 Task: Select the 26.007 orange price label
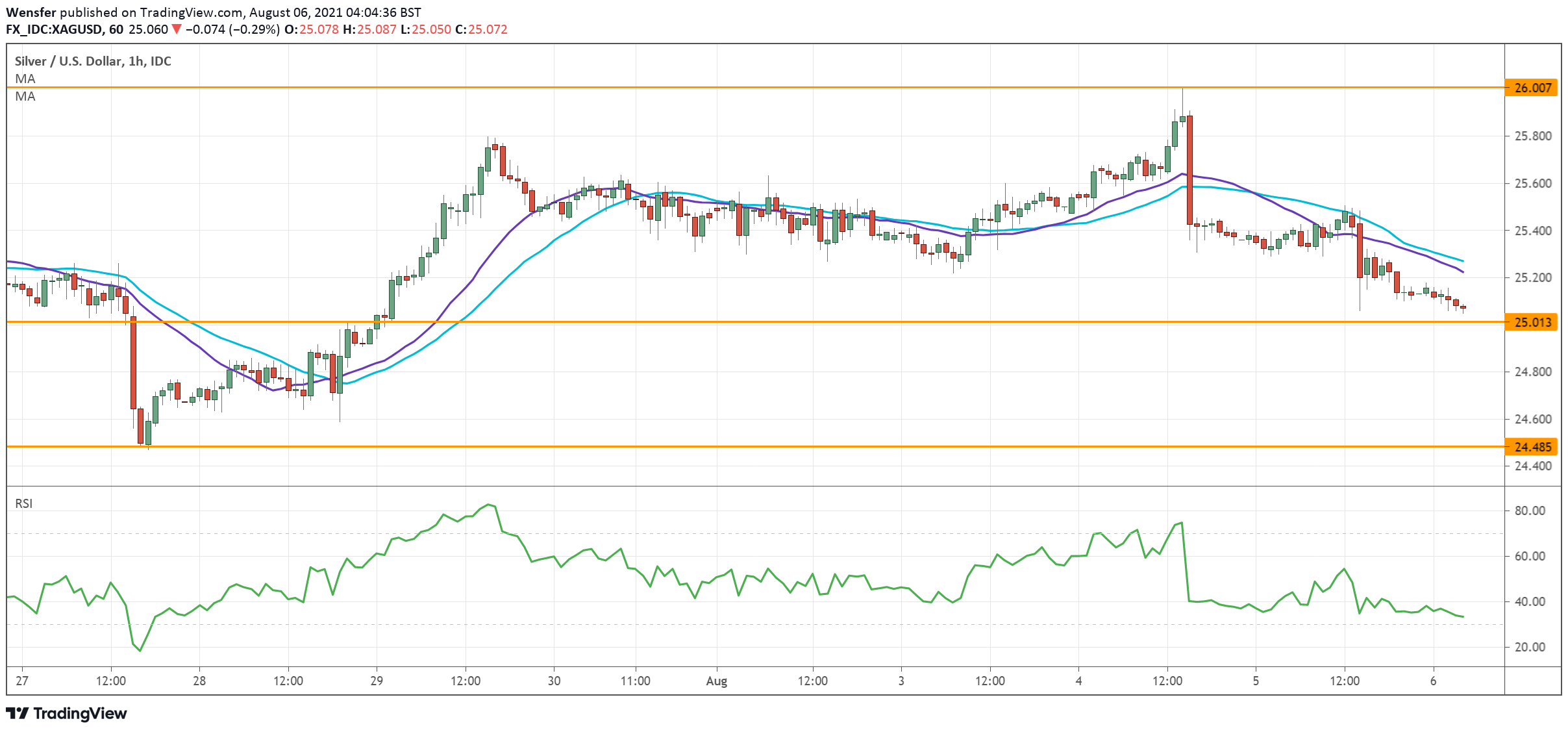(x=1532, y=88)
